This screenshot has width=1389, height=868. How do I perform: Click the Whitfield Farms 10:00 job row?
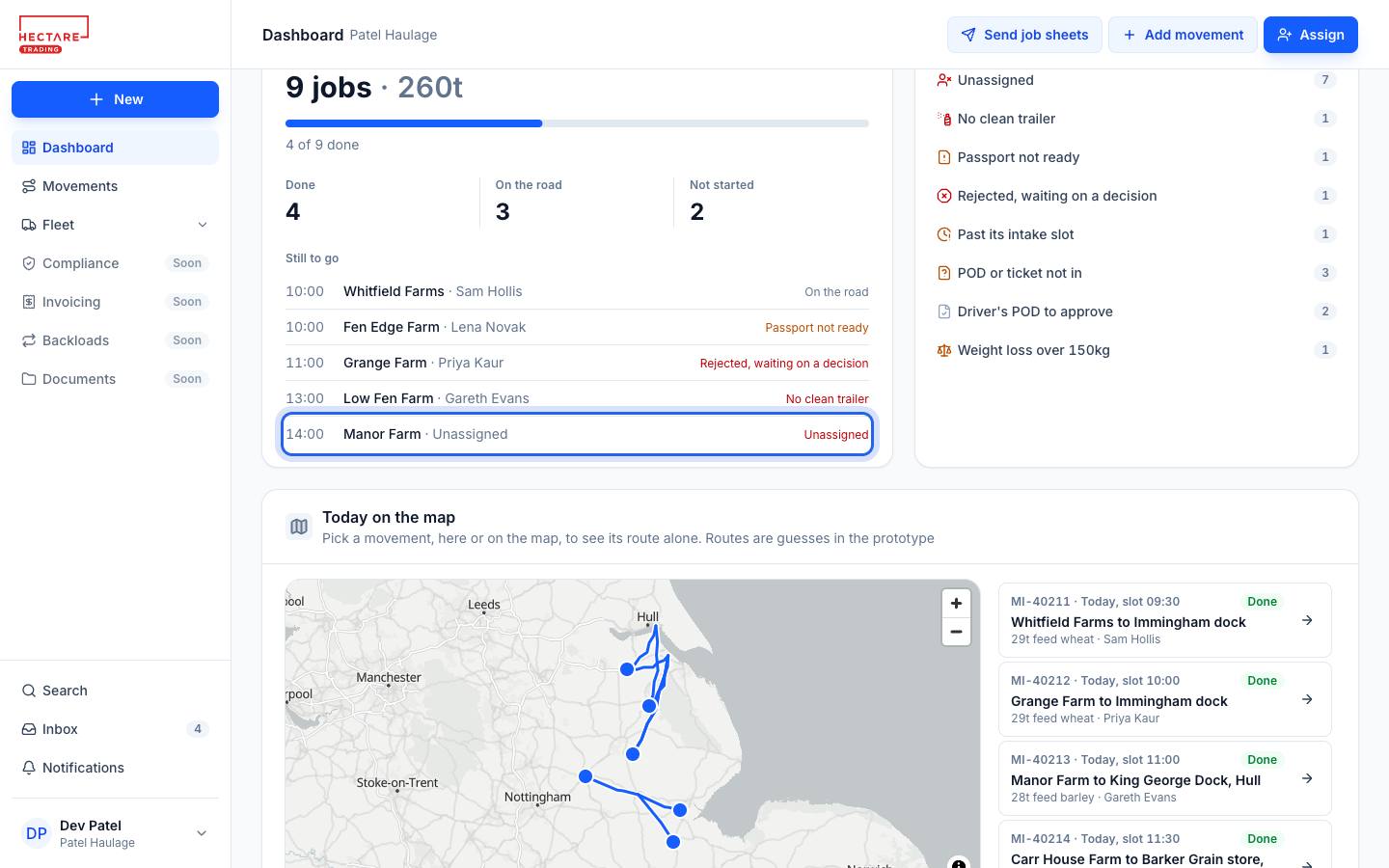[577, 291]
